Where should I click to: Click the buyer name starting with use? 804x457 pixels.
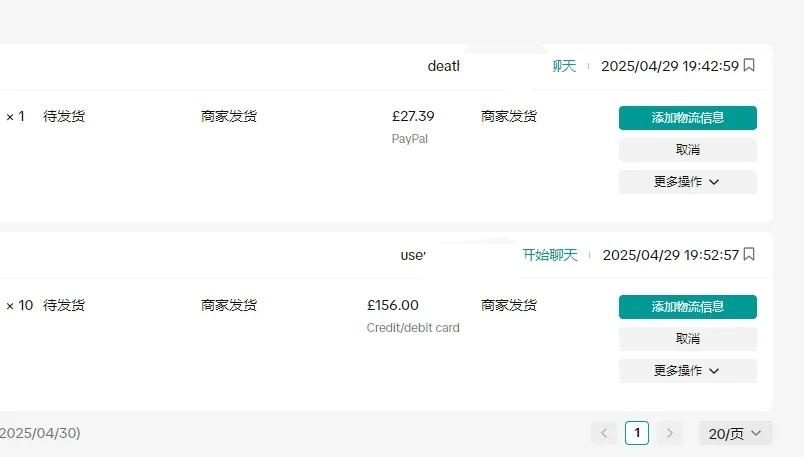(x=413, y=255)
